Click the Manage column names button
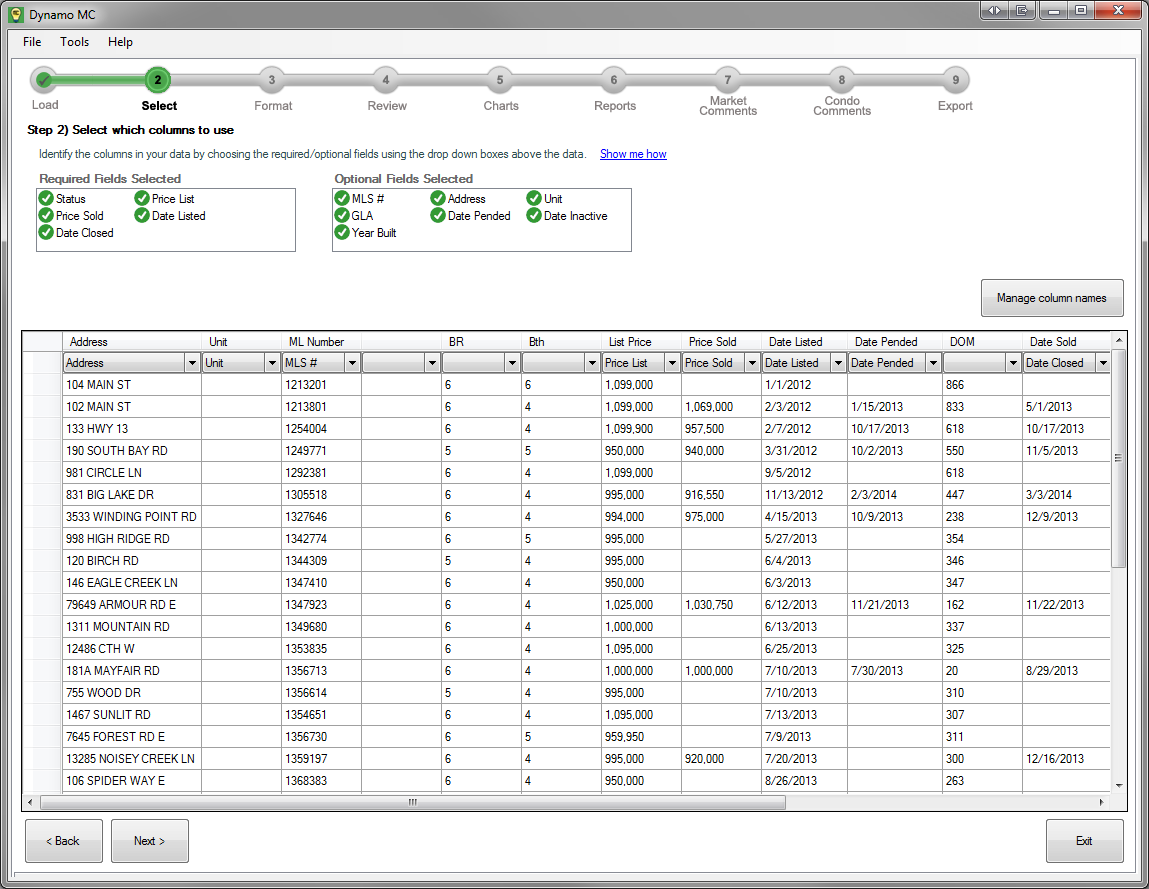 pos(1052,298)
